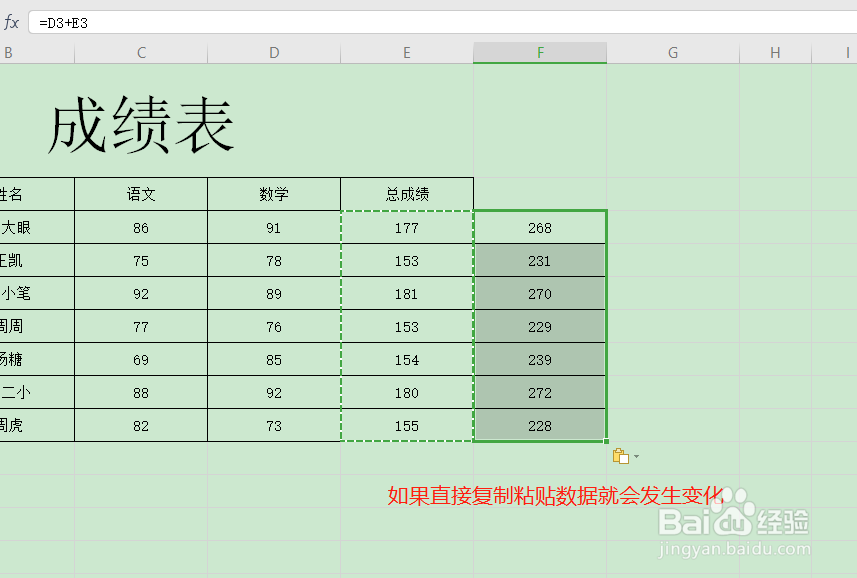The height and width of the screenshot is (578, 857).
Task: Click the cell showing 177
Action: pyautogui.click(x=406, y=227)
